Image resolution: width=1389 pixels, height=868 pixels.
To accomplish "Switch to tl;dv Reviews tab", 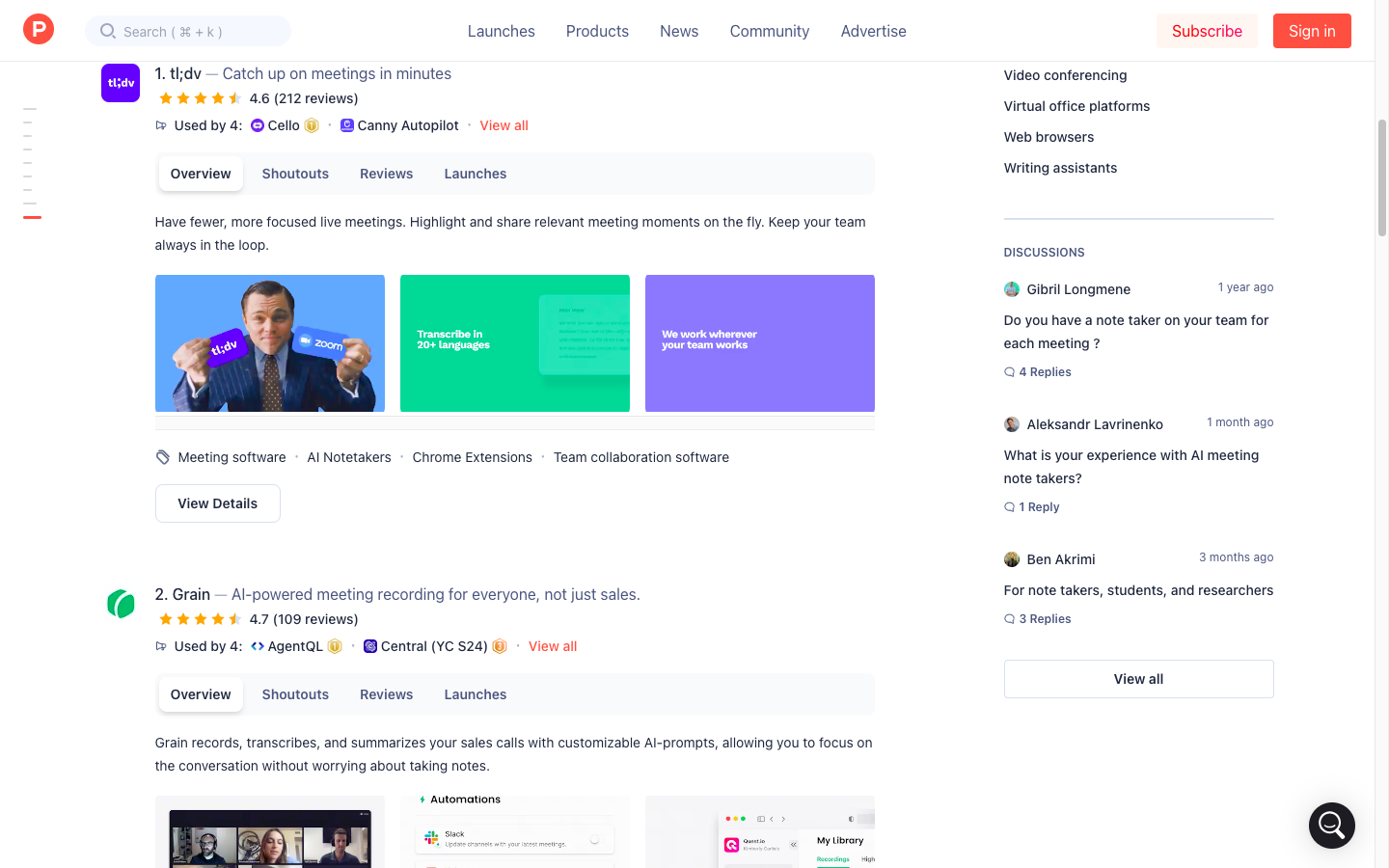I will click(x=387, y=174).
